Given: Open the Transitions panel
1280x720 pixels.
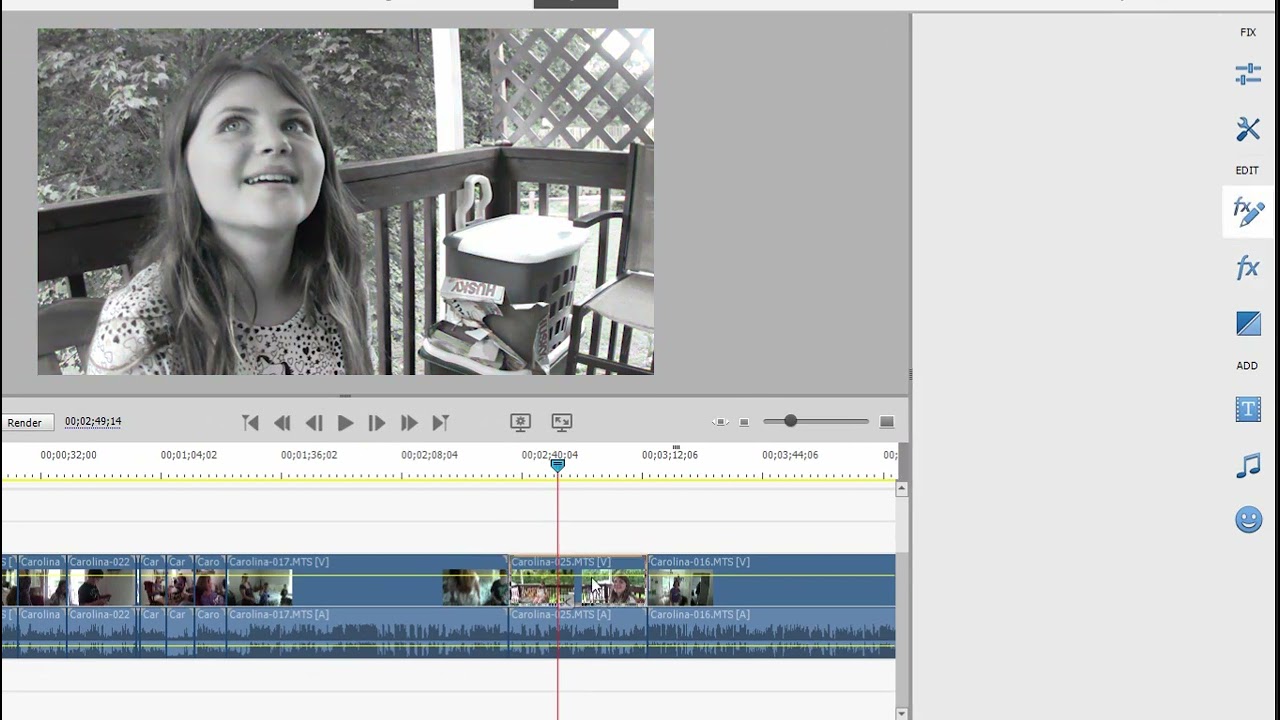Looking at the screenshot, I should [x=1248, y=323].
